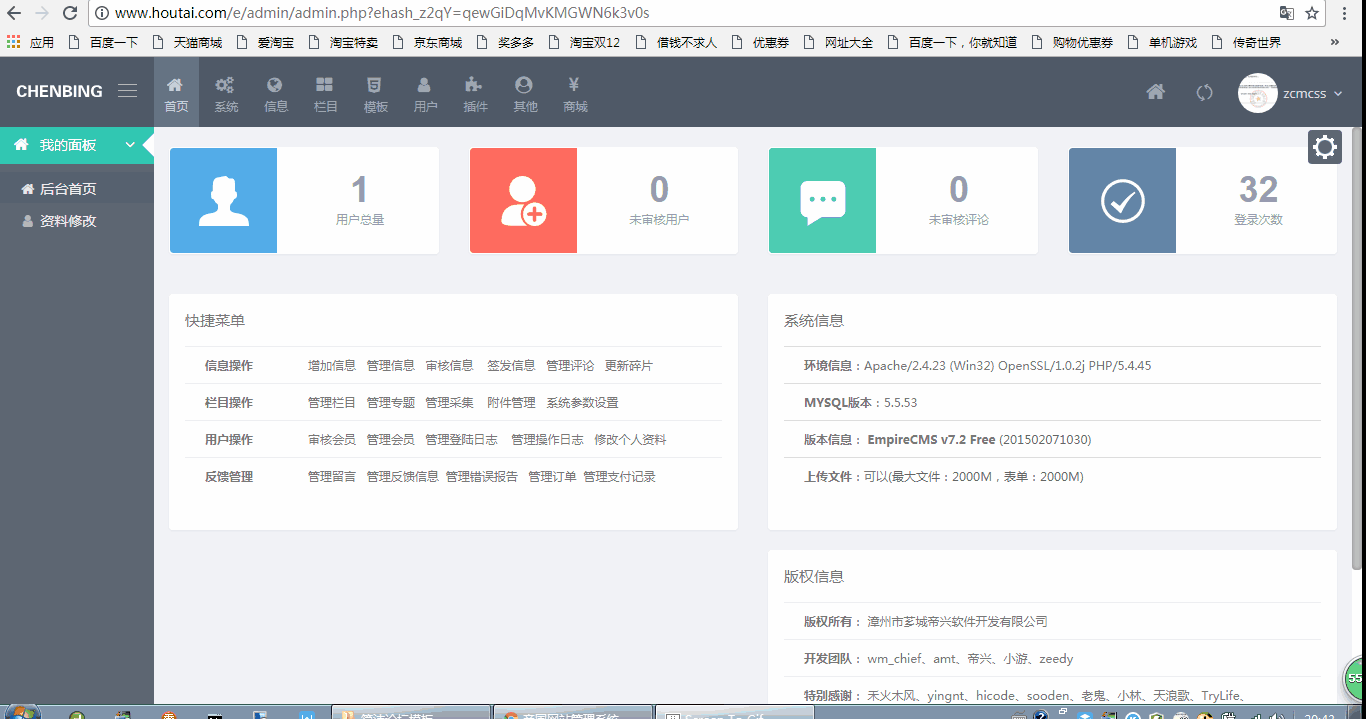Click the 增加信息 link
This screenshot has width=1366, height=719.
[x=332, y=366]
